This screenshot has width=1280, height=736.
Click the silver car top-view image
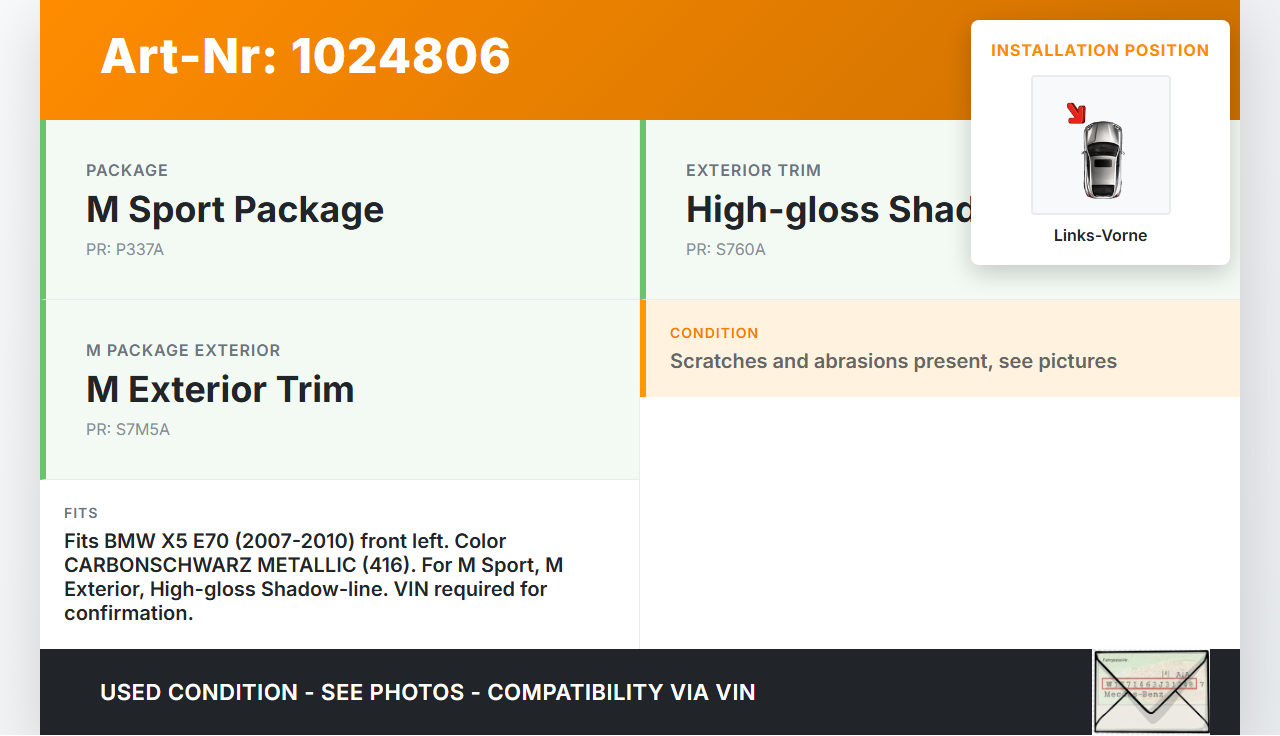coord(1102,159)
